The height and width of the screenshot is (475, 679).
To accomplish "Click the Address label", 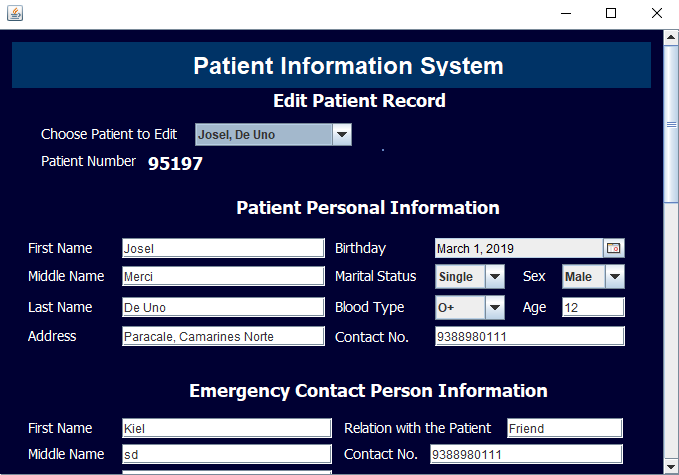I will coord(52,336).
